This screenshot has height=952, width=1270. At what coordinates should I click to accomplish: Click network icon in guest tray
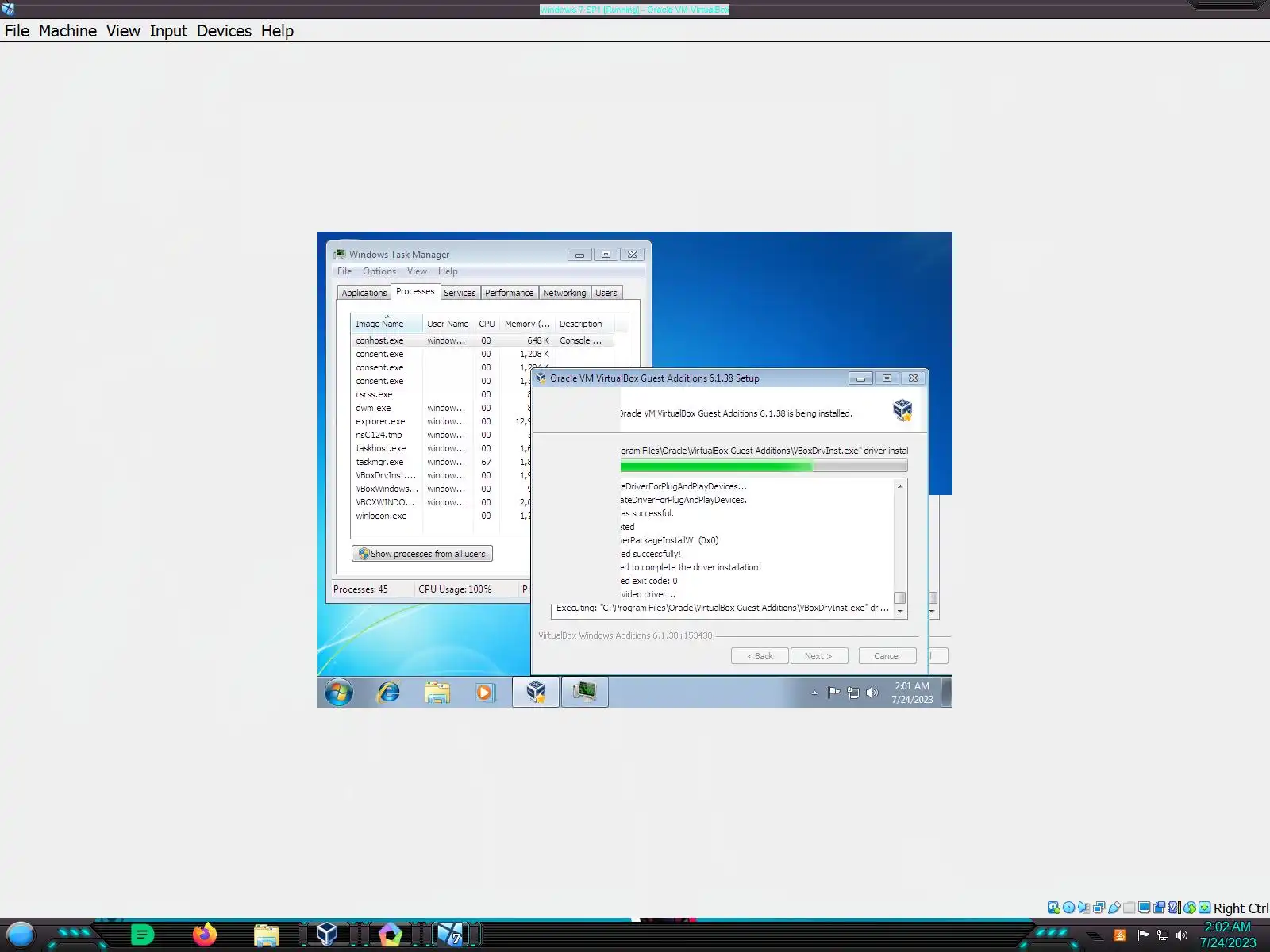point(853,693)
